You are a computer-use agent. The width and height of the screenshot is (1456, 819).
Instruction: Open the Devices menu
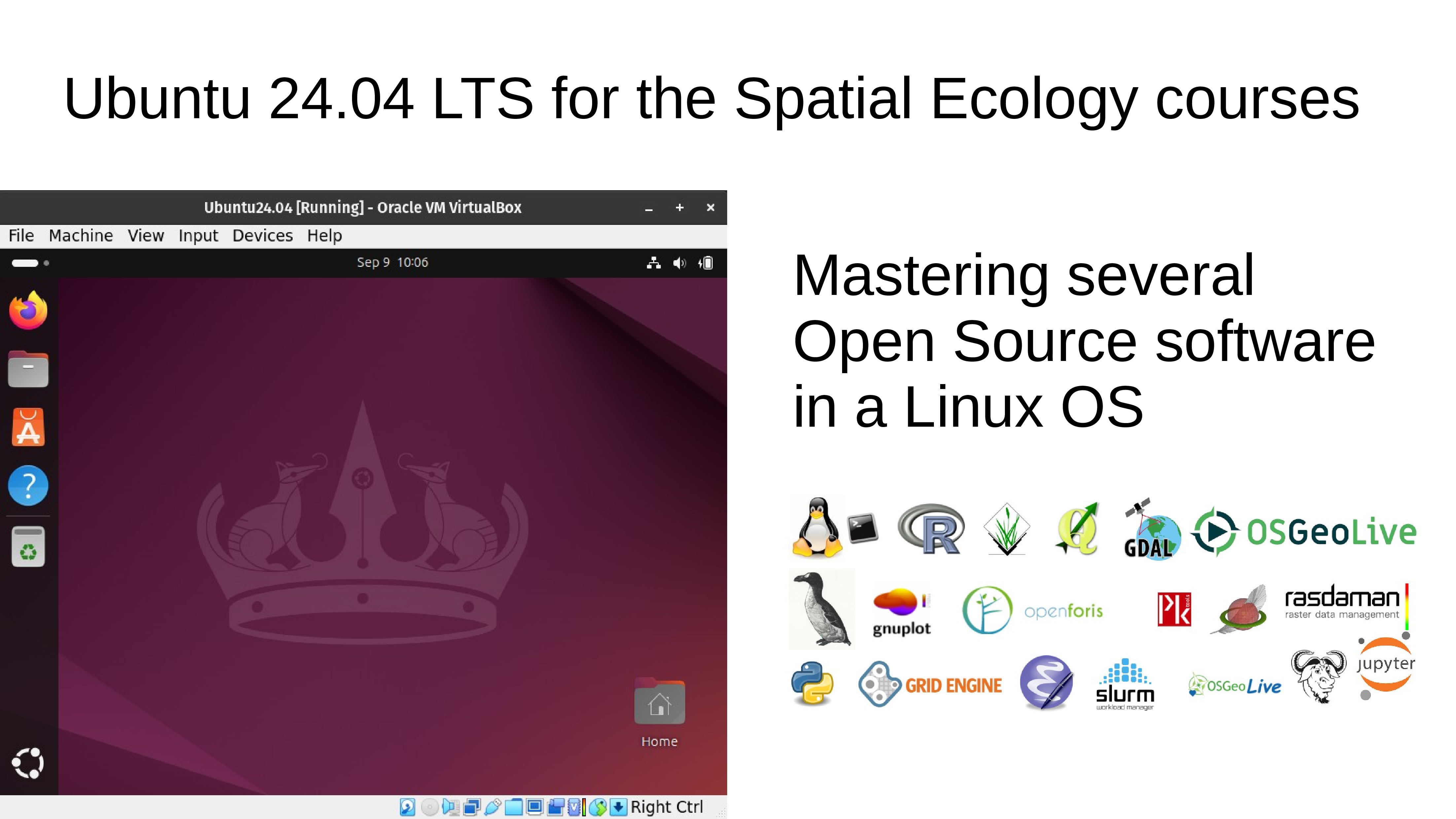pyautogui.click(x=263, y=235)
